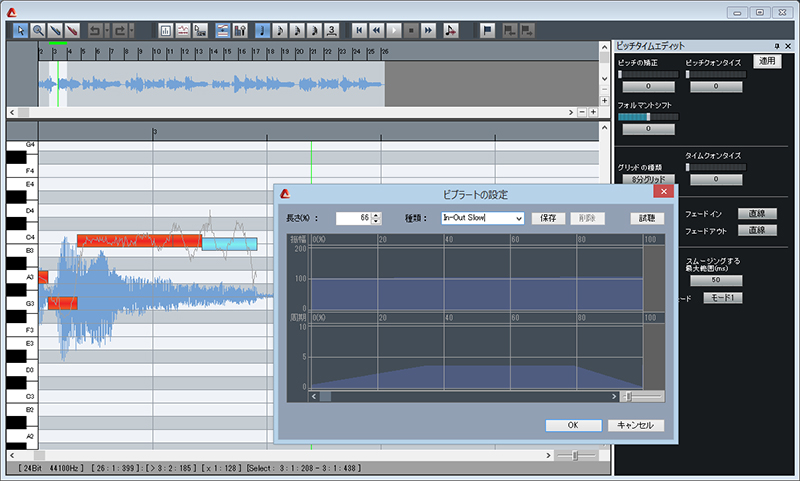This screenshot has height=481, width=800.
Task: Toggle the quarter note grid button
Action: (262, 31)
